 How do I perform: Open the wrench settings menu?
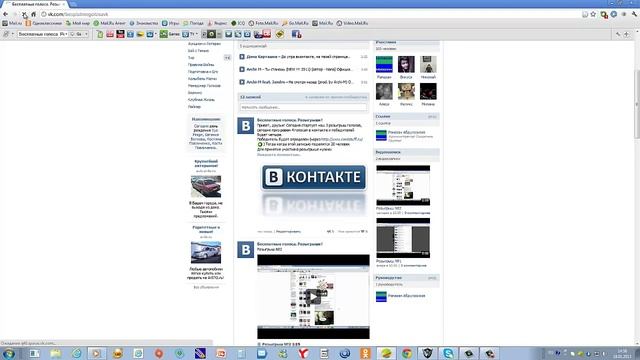coord(635,14)
